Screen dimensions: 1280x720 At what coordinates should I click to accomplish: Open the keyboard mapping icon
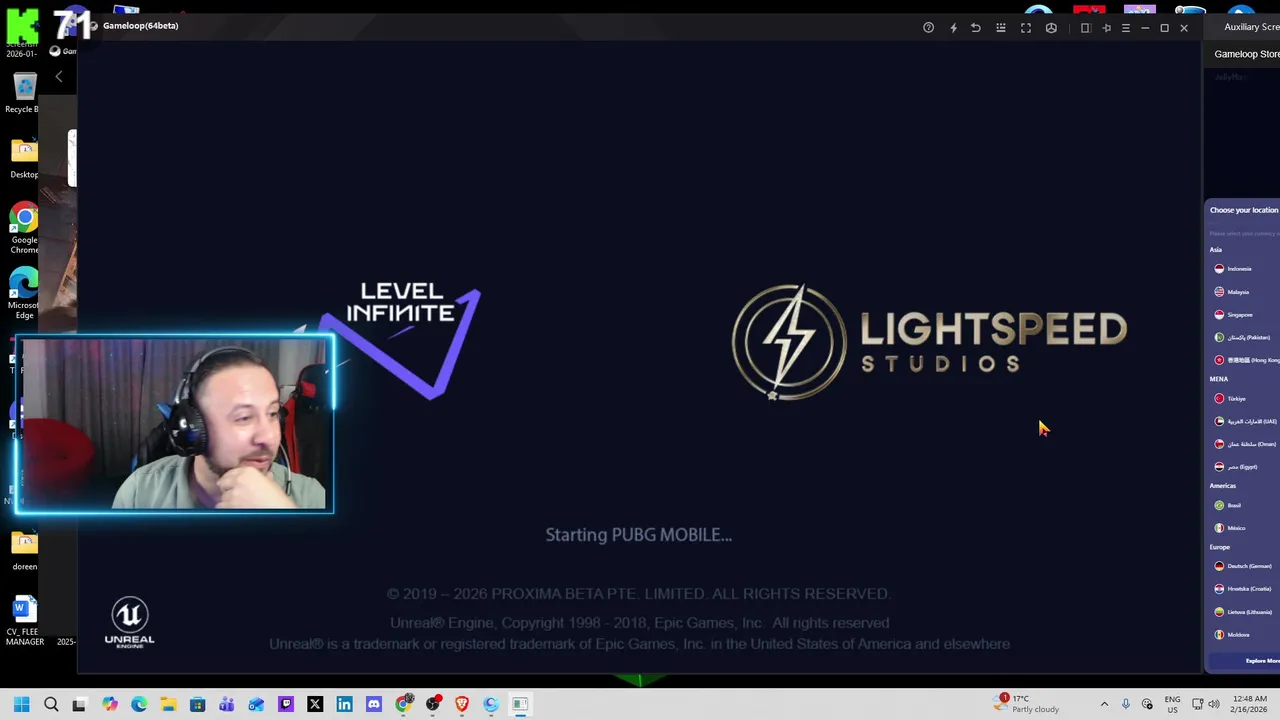1001,28
